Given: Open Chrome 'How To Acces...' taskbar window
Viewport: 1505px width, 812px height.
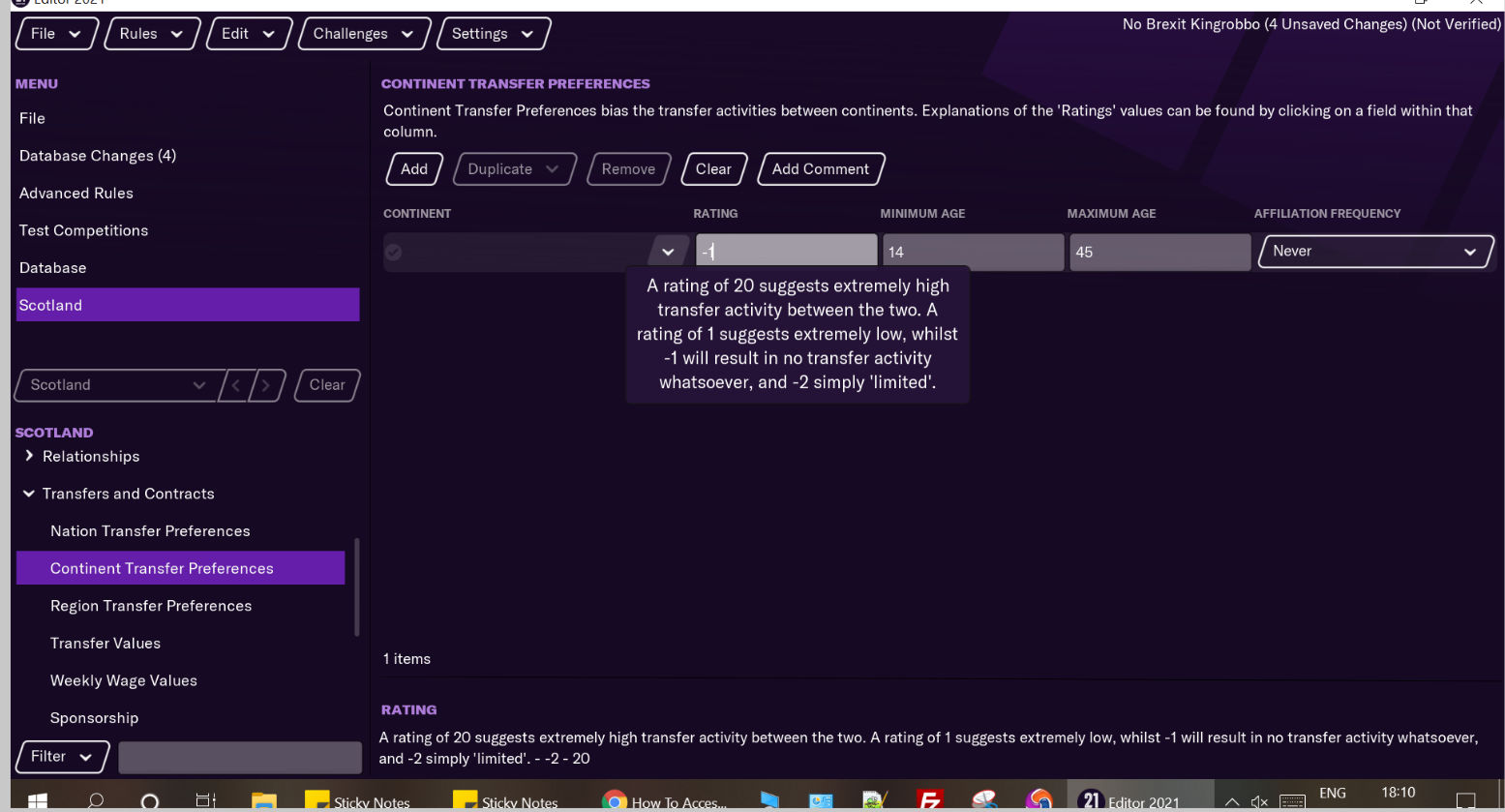Looking at the screenshot, I should coord(664,801).
